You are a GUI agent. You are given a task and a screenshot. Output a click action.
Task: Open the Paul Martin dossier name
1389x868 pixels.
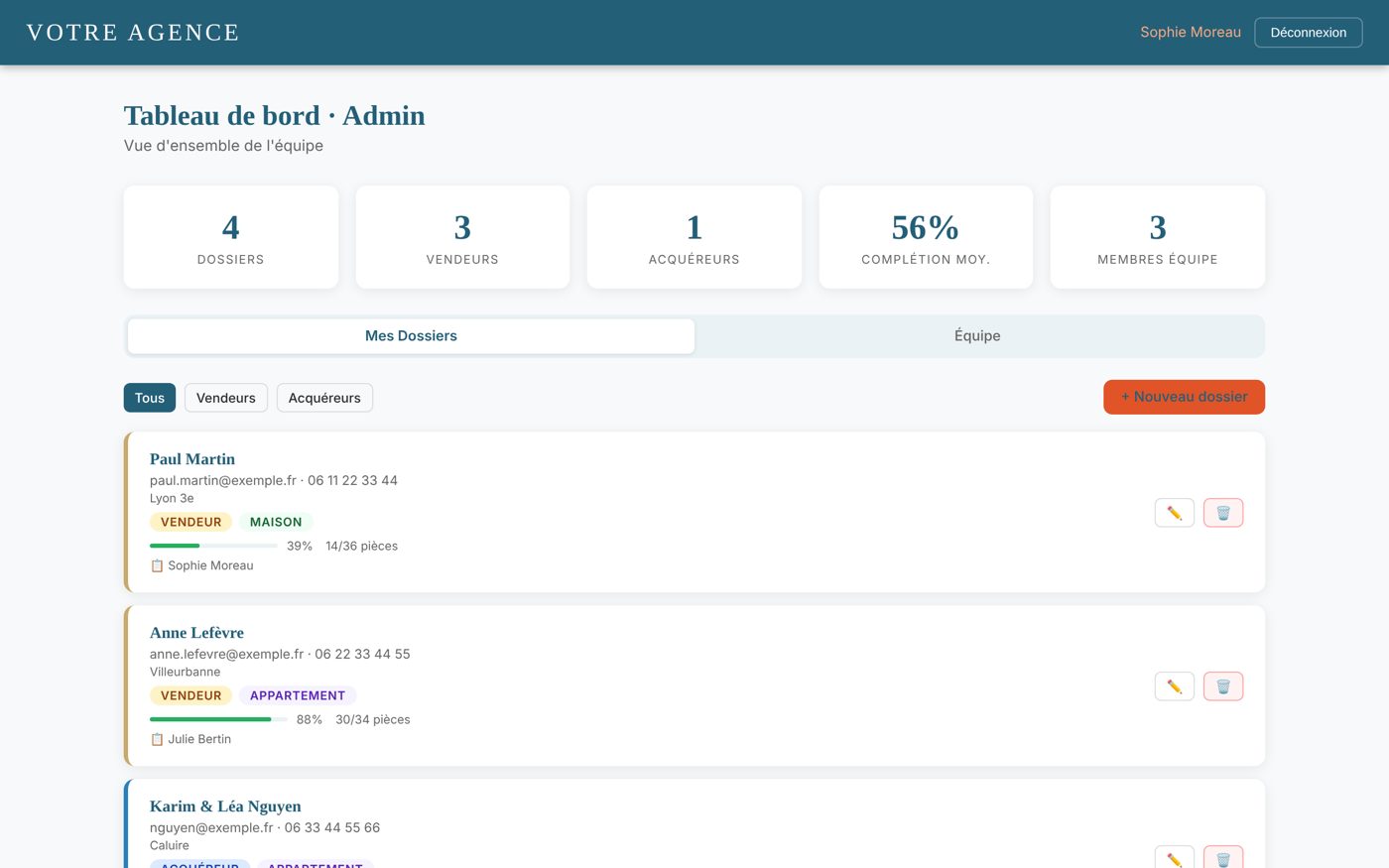(x=192, y=459)
